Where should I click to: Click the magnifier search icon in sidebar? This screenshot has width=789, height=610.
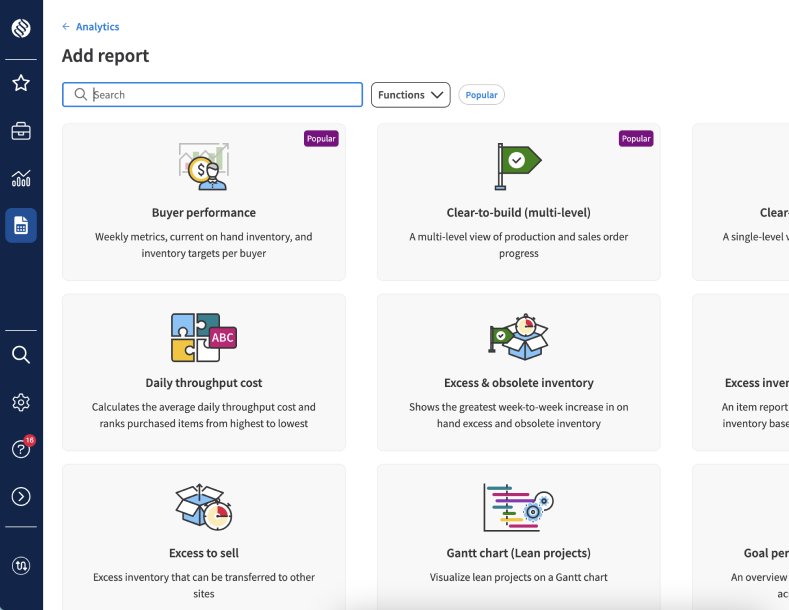[x=21, y=355]
